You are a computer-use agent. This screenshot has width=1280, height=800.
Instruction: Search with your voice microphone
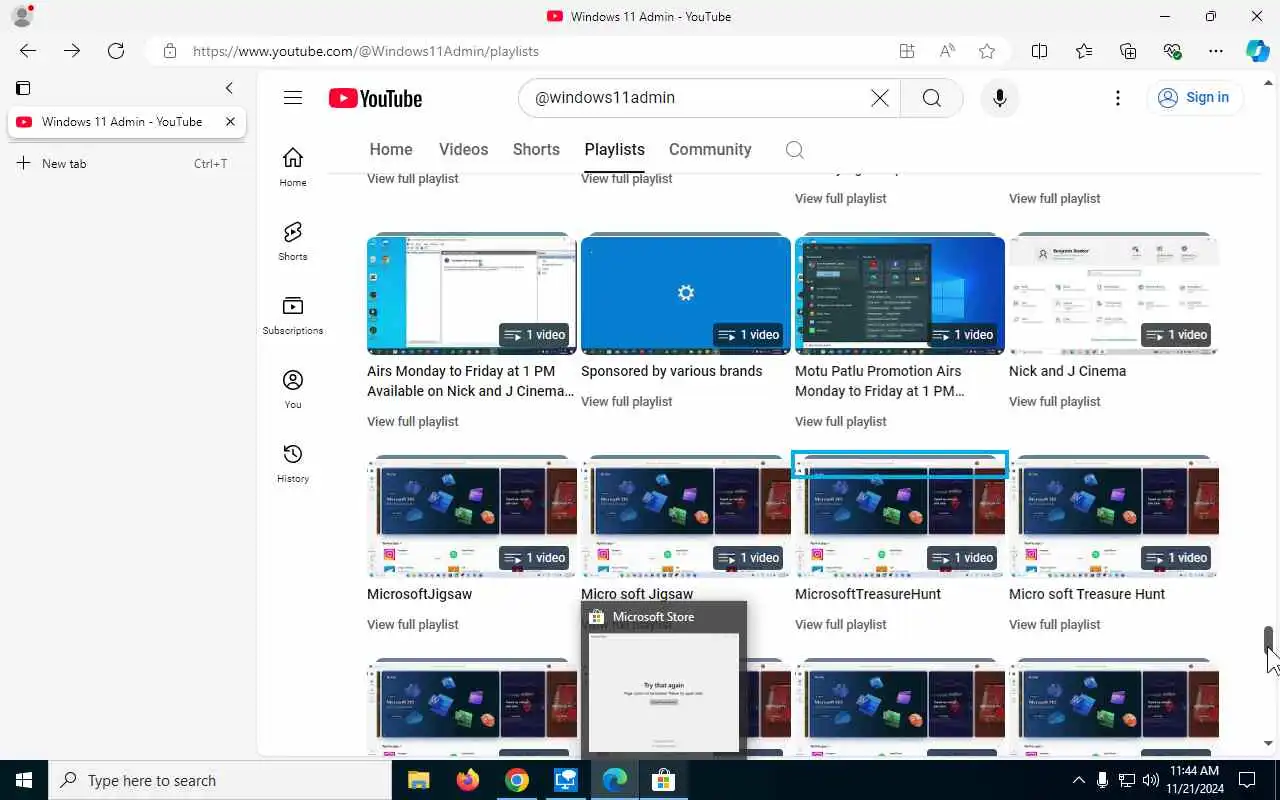point(999,98)
